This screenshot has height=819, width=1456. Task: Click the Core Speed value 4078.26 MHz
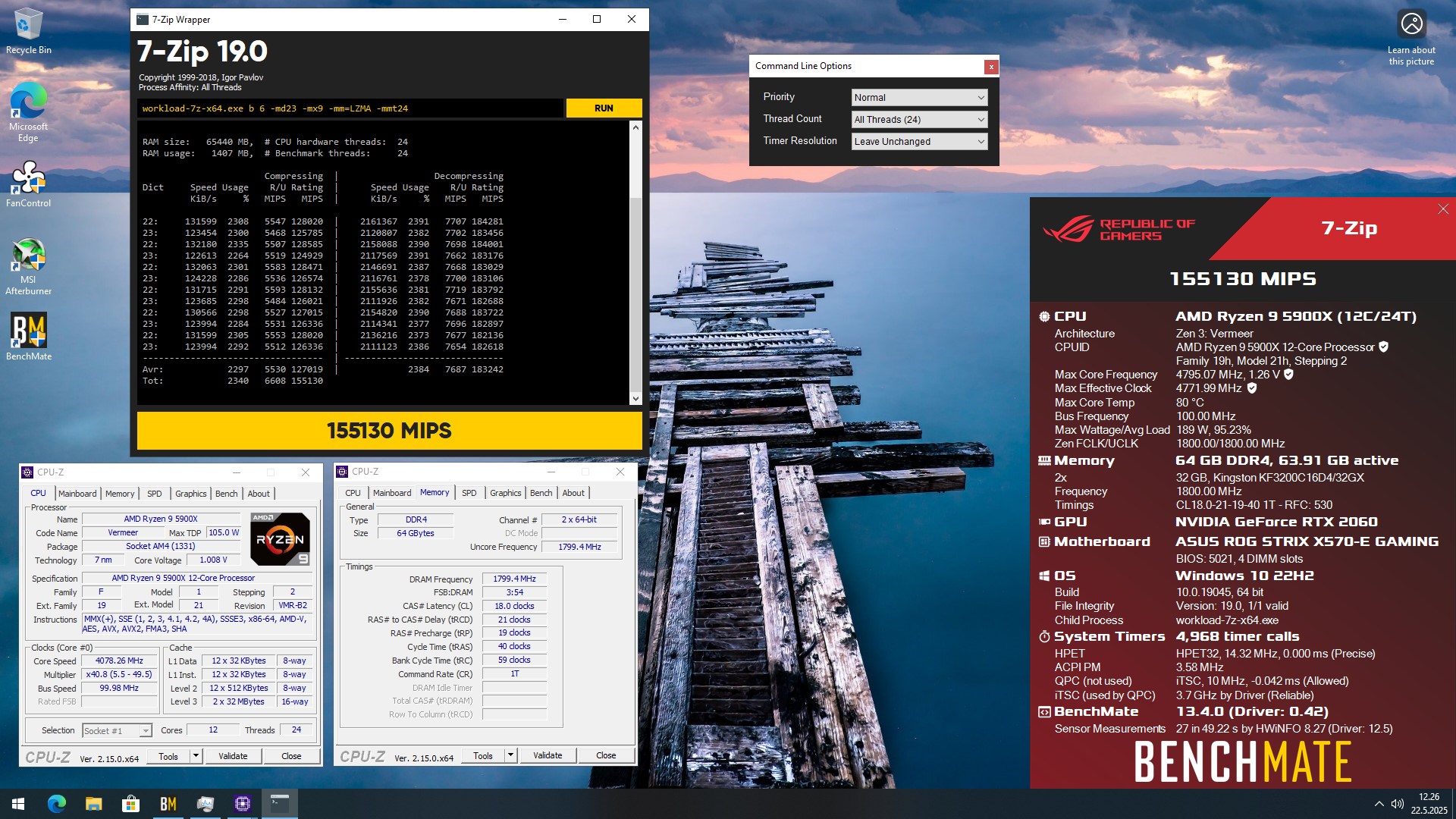tap(119, 661)
